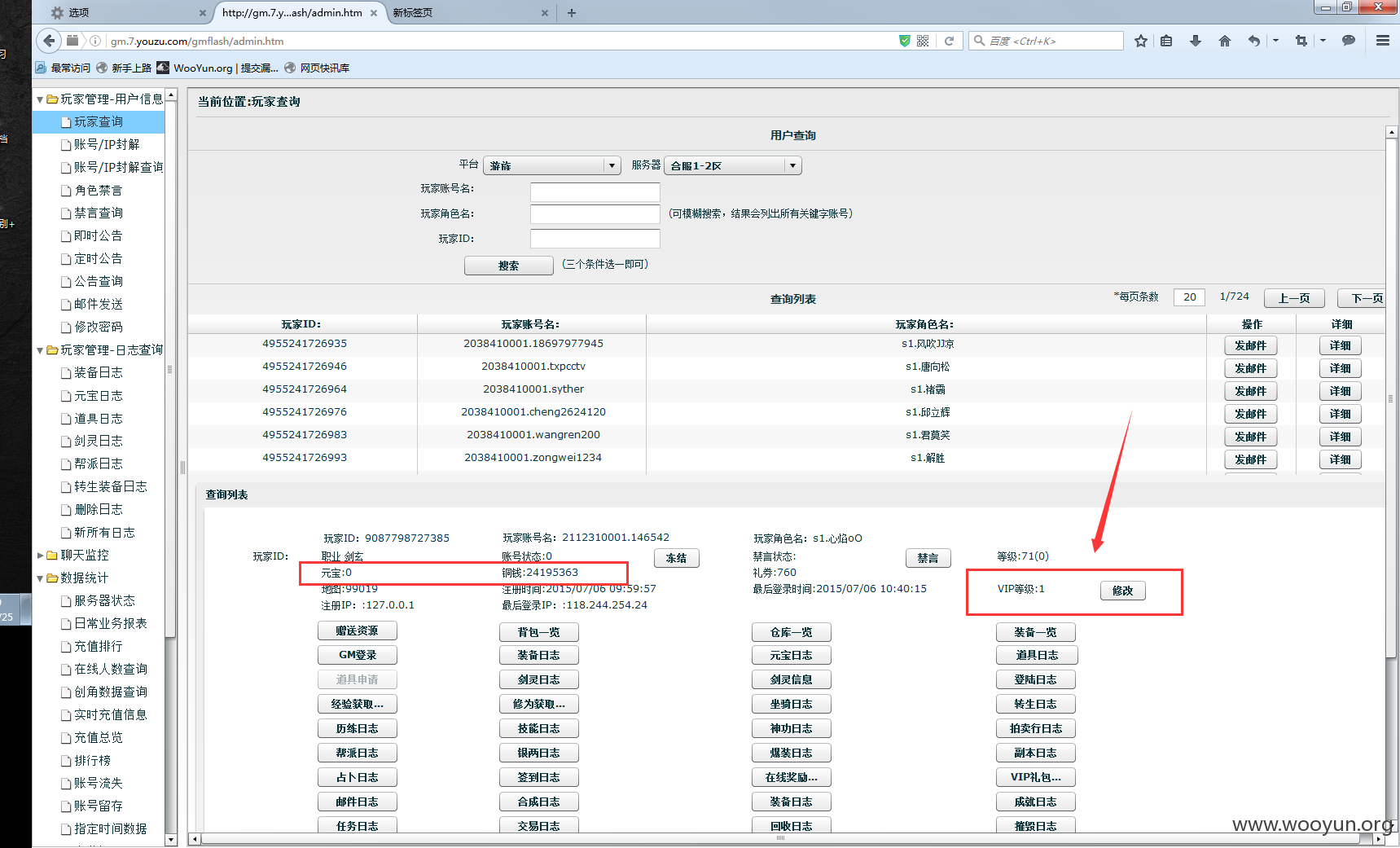Open the bookmarks list icon
1400x848 pixels.
pyautogui.click(x=1166, y=41)
